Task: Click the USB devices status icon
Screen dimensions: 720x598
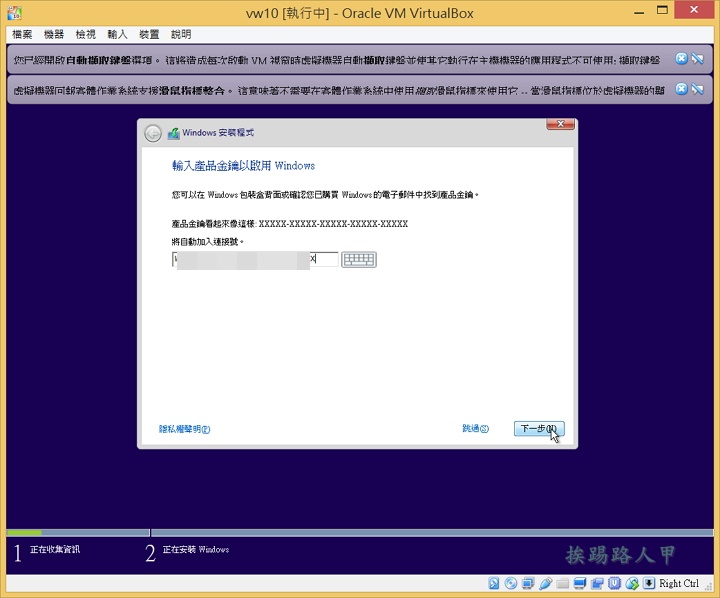Action: coord(546,583)
